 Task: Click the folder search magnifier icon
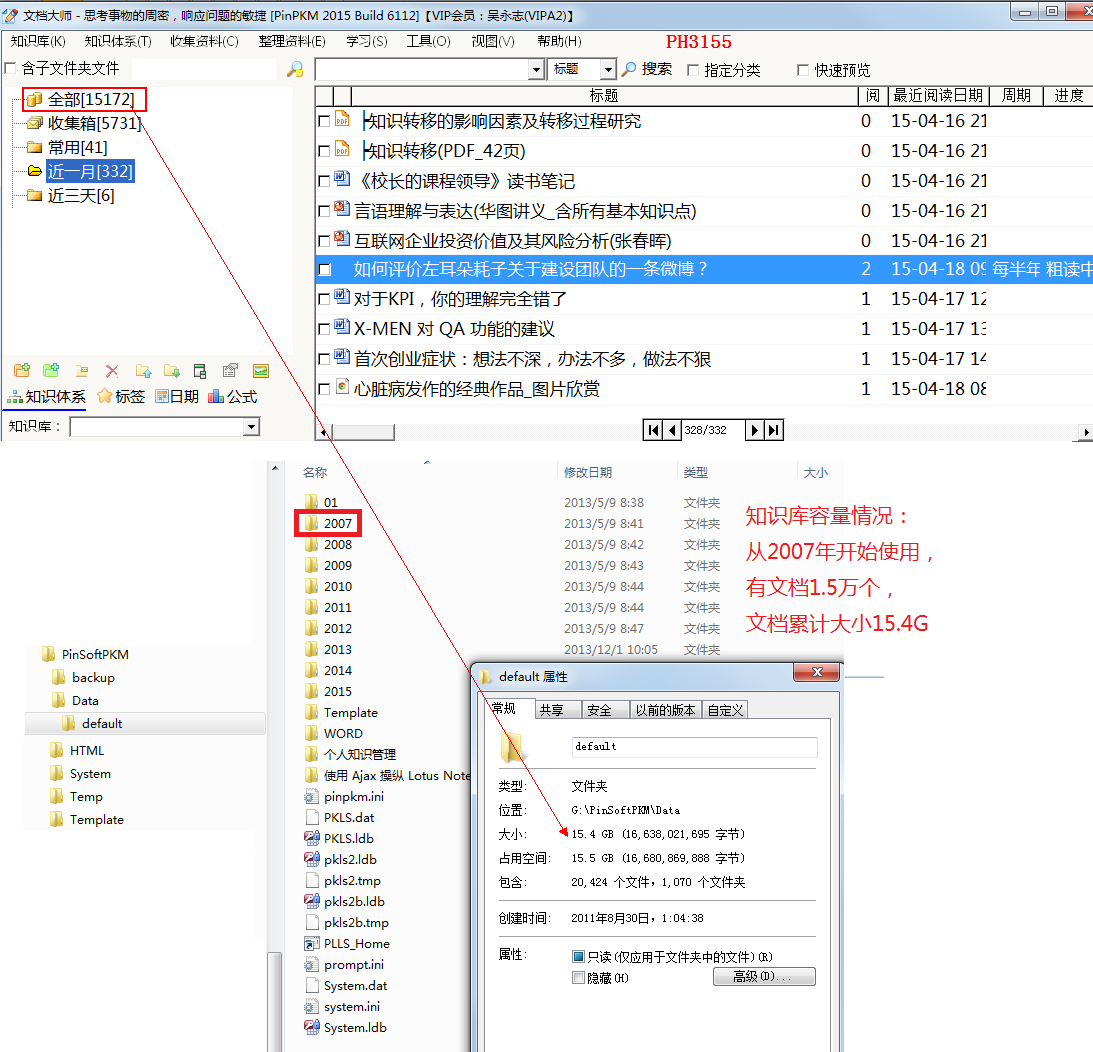pos(295,69)
